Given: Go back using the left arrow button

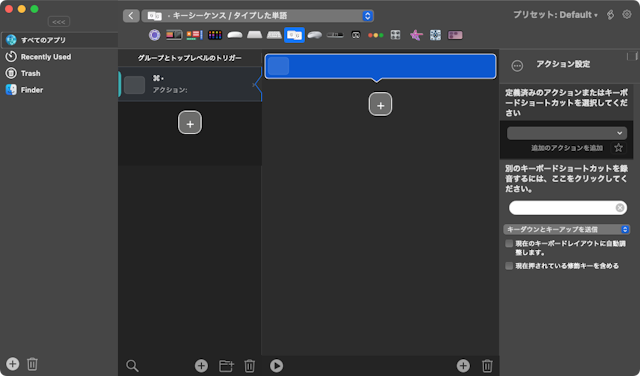Looking at the screenshot, I should tap(131, 16).
